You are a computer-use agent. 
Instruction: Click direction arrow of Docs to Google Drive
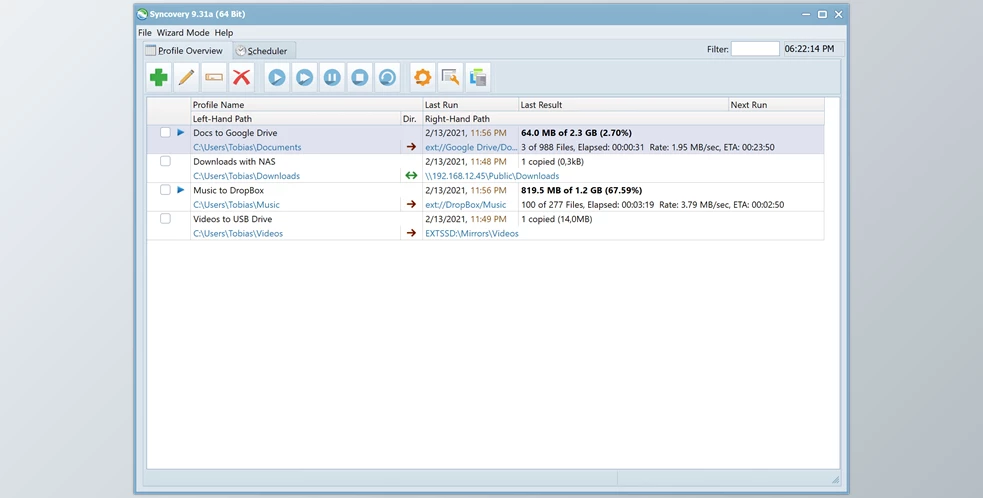411,147
